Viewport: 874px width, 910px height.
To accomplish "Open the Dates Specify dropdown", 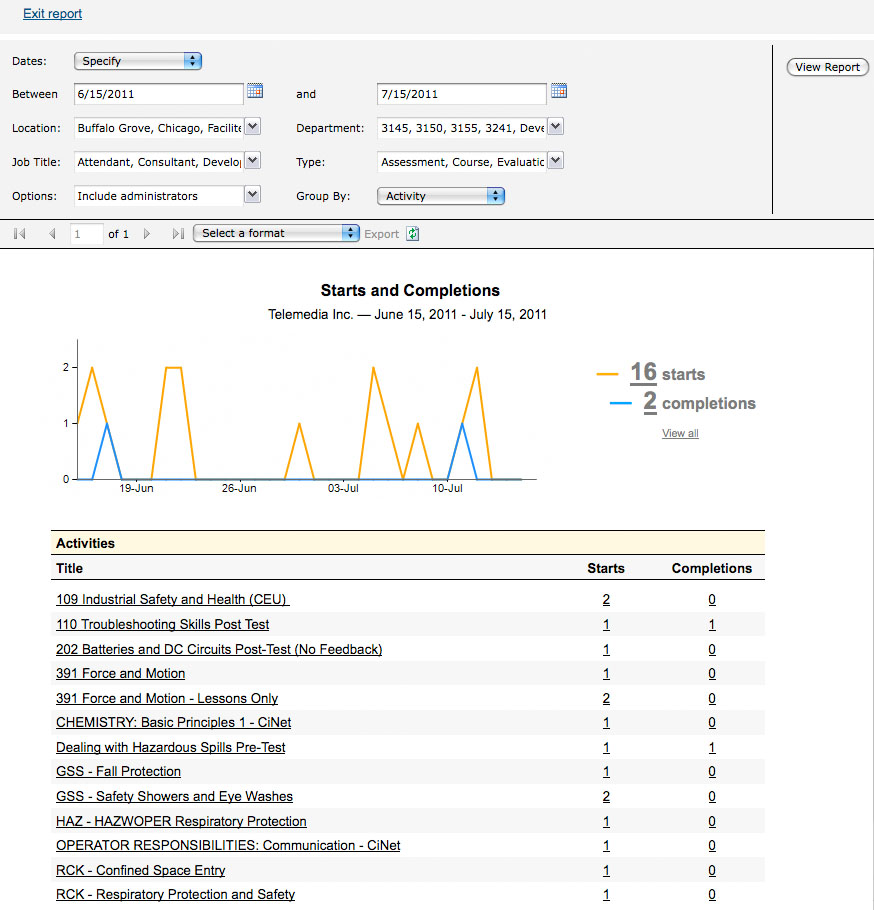I will (x=138, y=61).
